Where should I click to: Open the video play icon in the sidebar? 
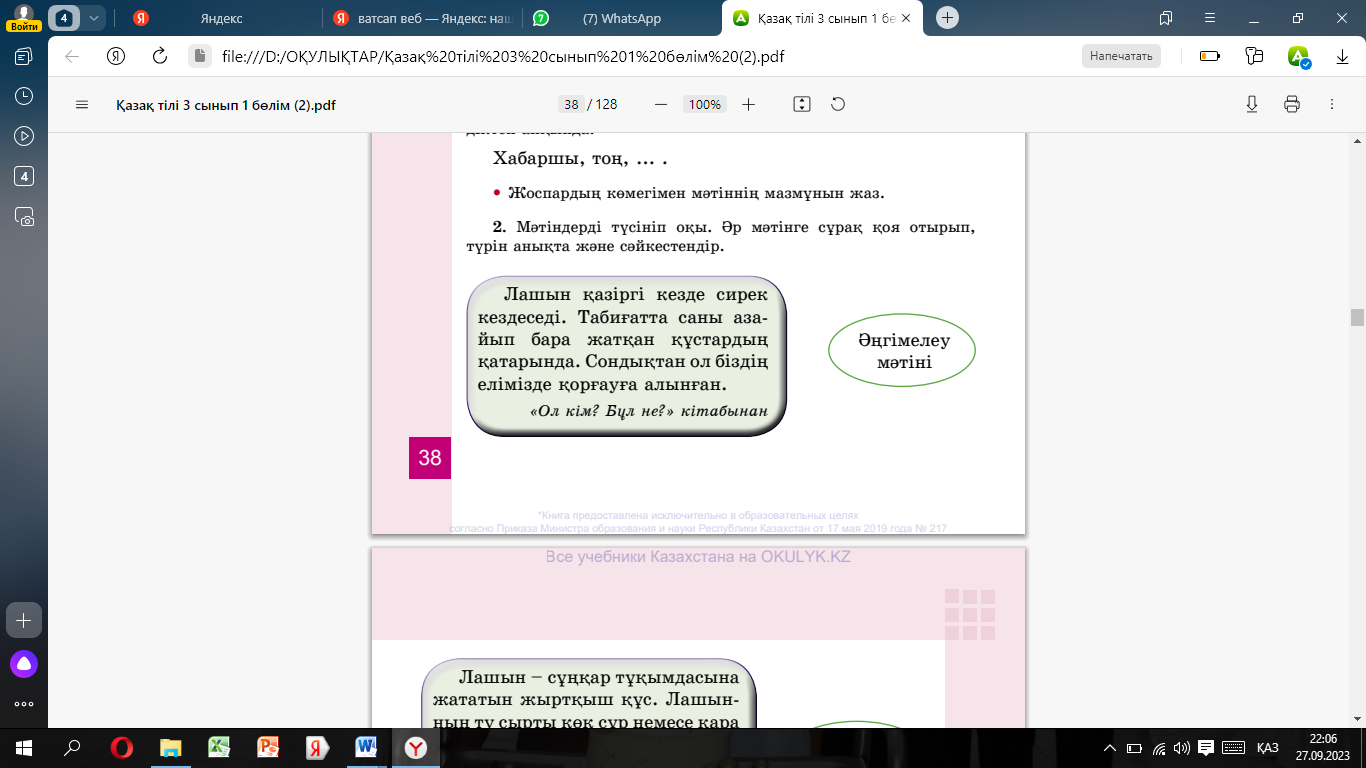[24, 136]
